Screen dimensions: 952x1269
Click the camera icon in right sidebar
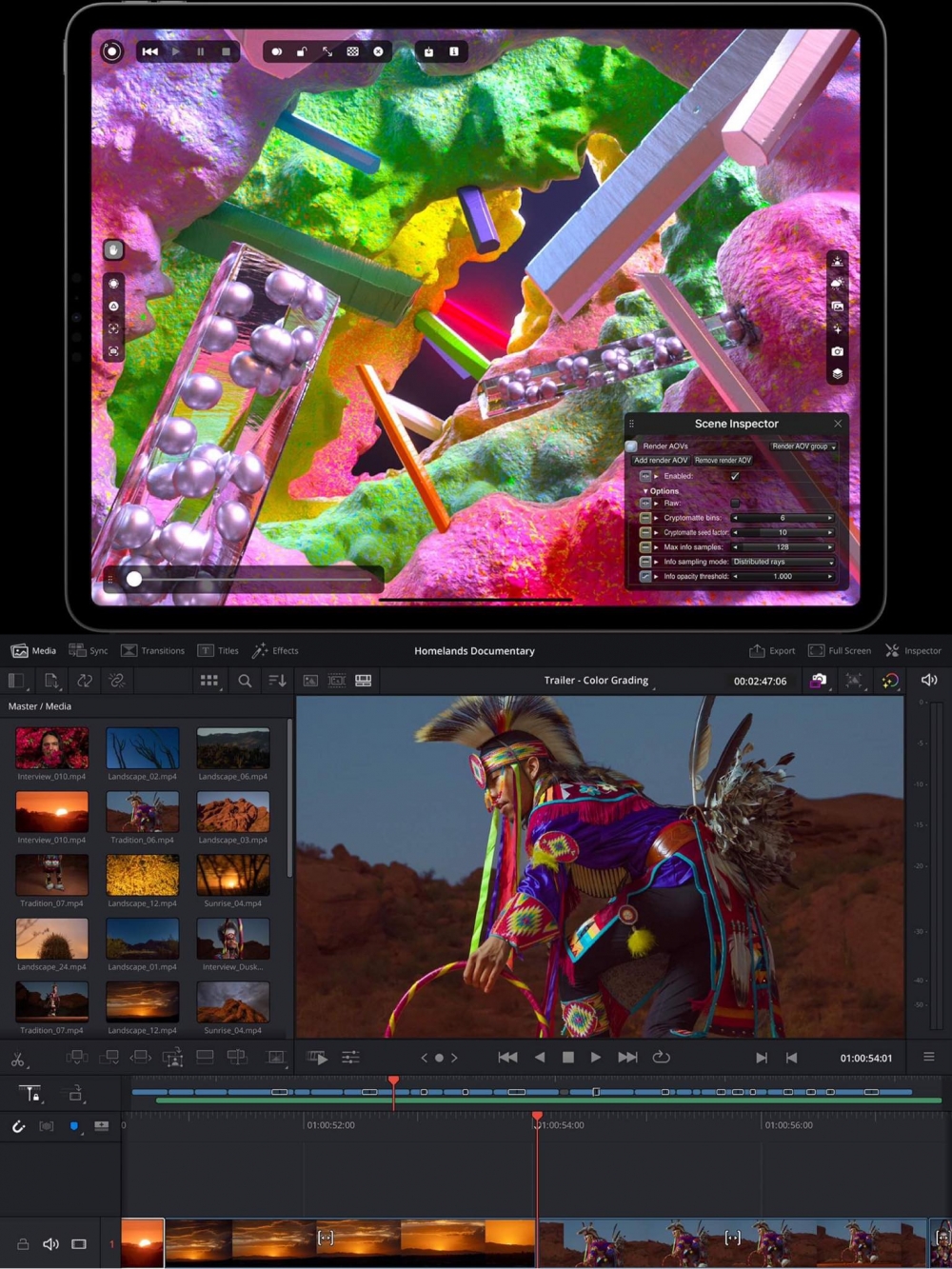pos(837,351)
